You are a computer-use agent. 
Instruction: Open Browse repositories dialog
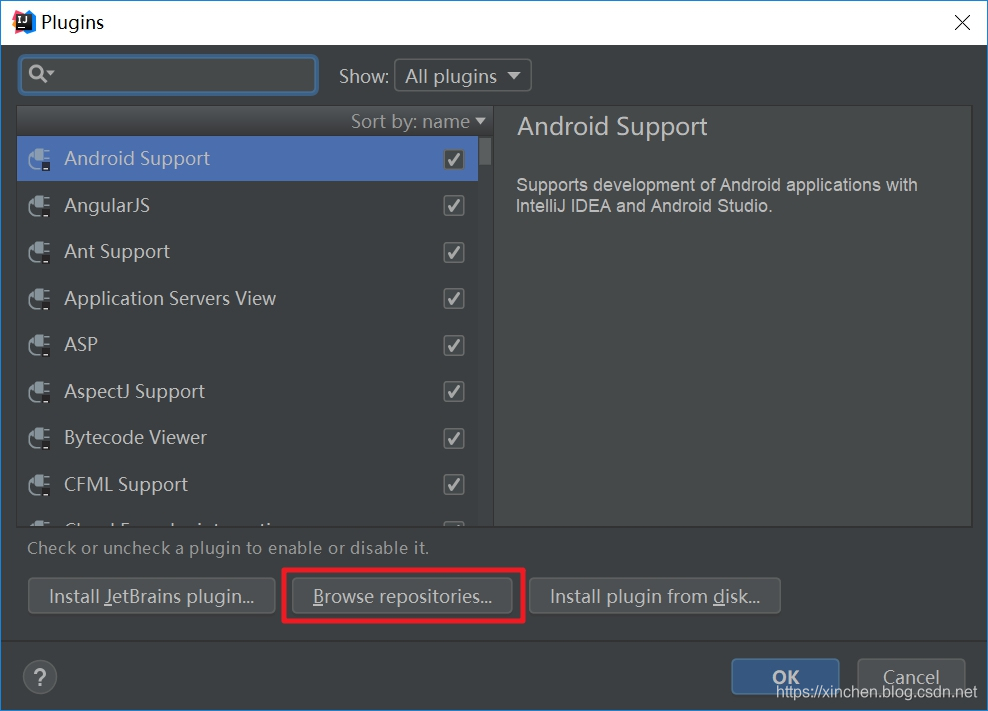pos(403,596)
